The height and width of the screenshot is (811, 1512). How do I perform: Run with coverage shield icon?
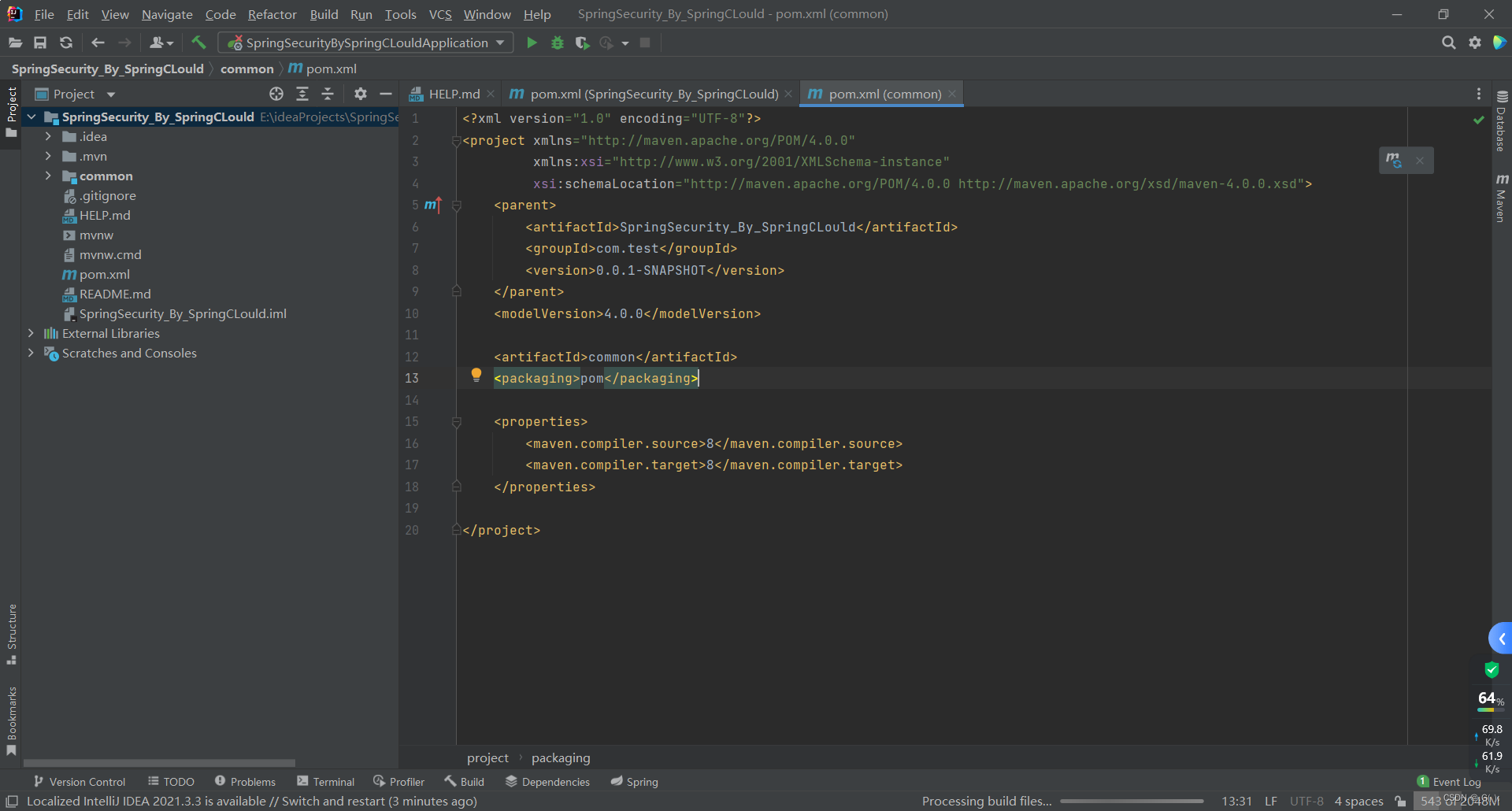(x=582, y=43)
